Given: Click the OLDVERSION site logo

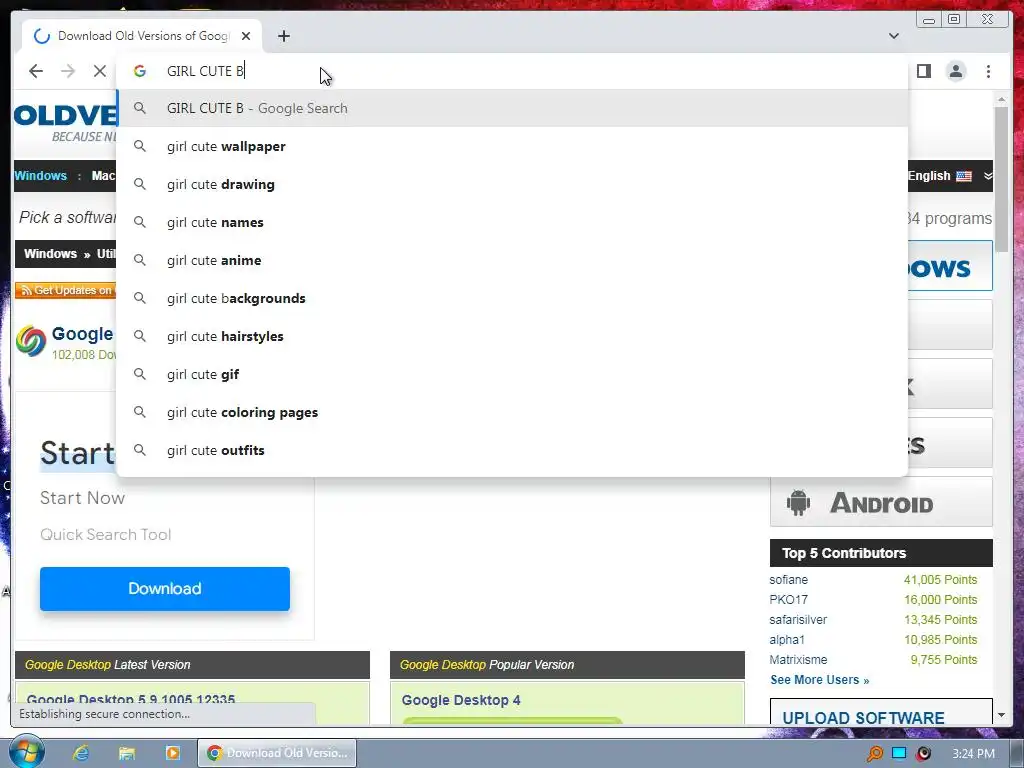Looking at the screenshot, I should click(x=65, y=116).
